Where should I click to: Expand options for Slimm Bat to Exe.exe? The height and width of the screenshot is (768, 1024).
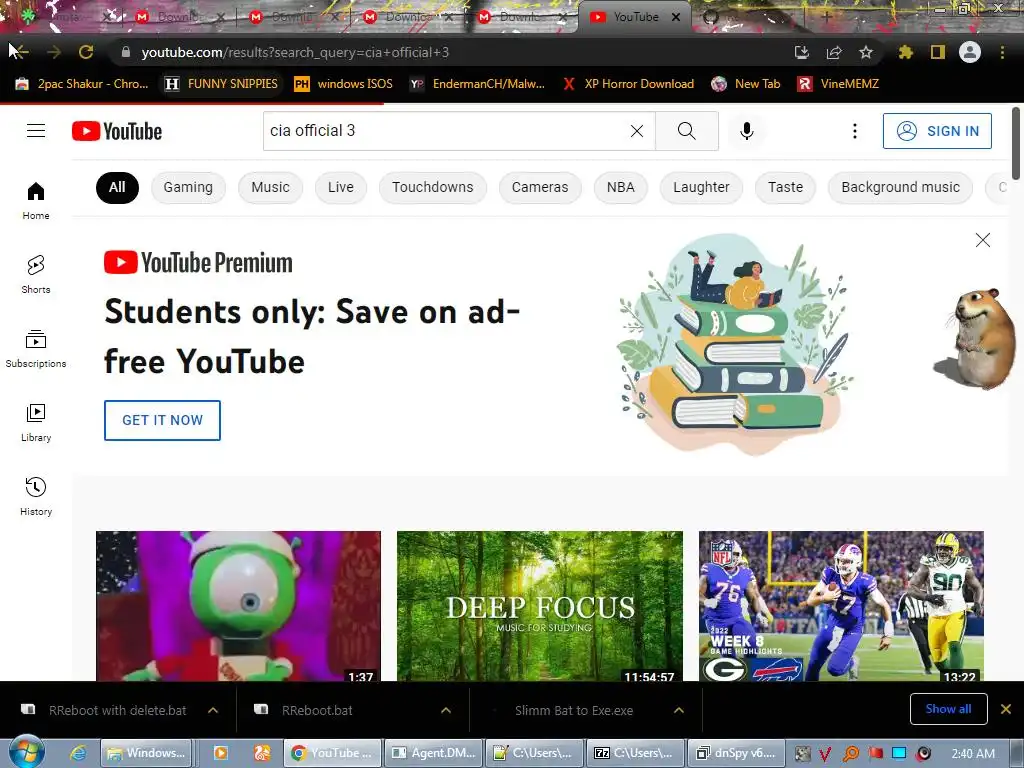click(x=679, y=710)
